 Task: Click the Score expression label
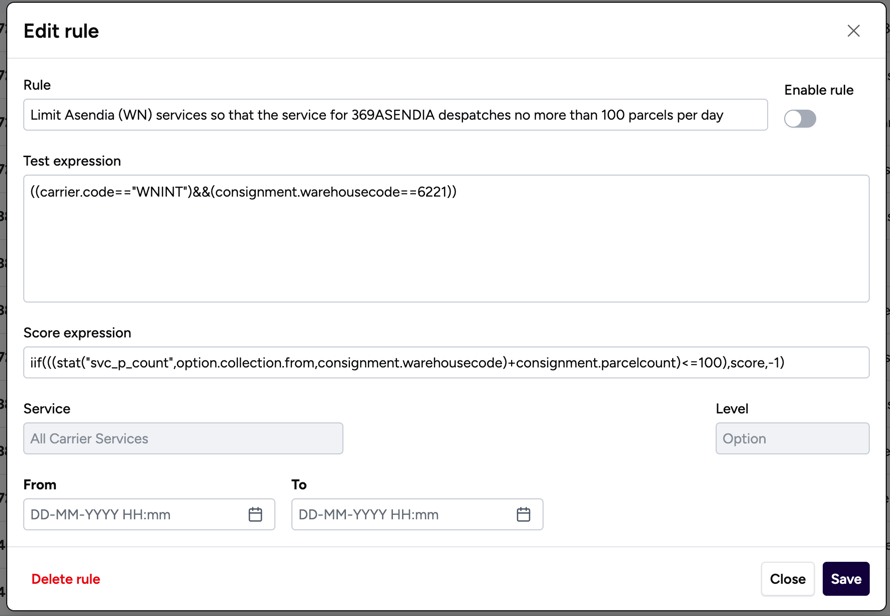pos(77,333)
